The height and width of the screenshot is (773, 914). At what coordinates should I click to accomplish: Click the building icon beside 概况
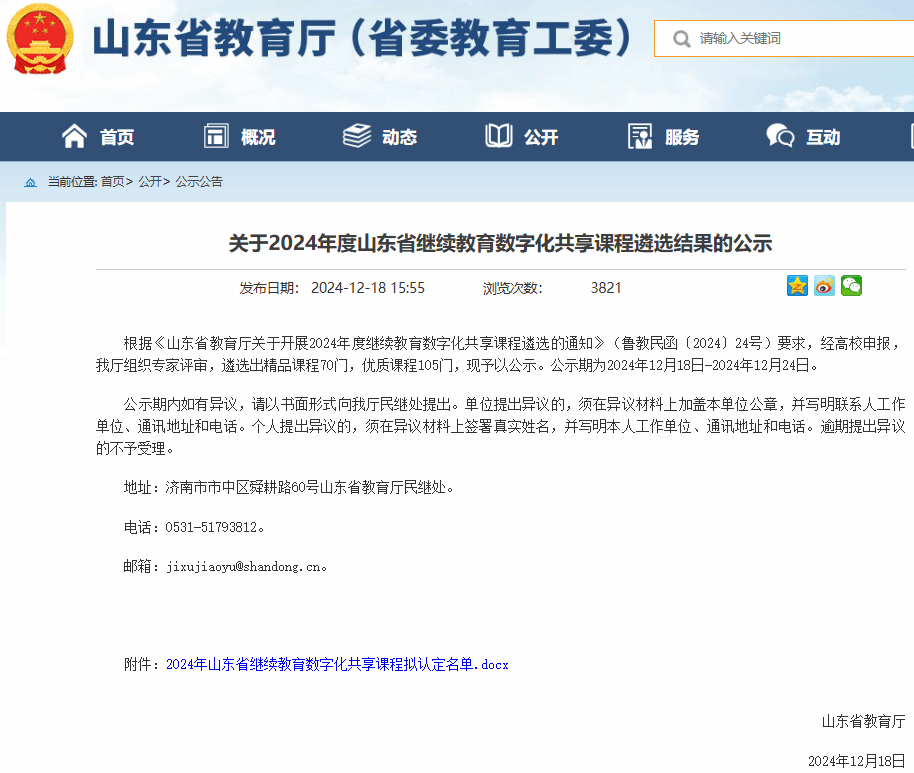click(216, 136)
